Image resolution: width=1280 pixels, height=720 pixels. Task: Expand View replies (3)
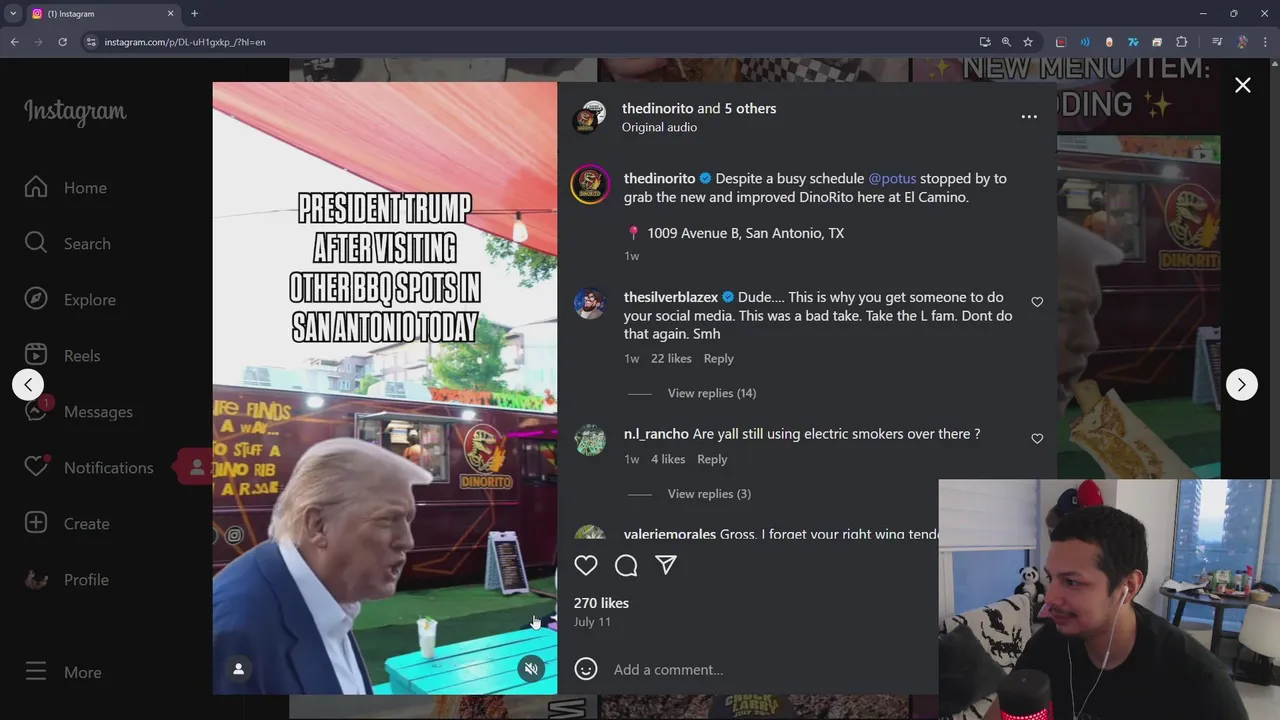[709, 494]
